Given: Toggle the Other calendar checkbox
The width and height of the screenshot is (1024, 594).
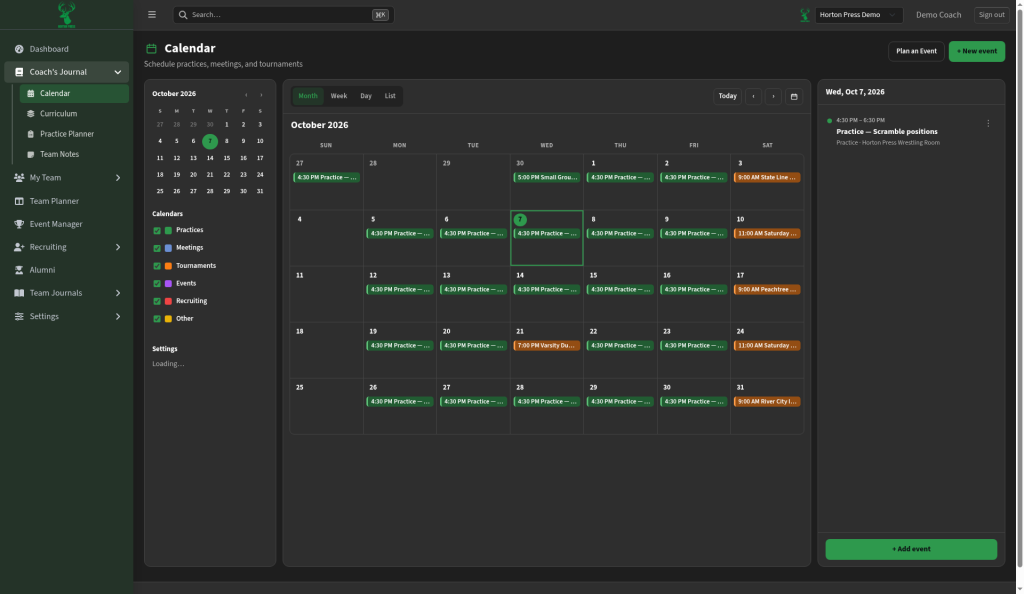Looking at the screenshot, I should coord(157,319).
